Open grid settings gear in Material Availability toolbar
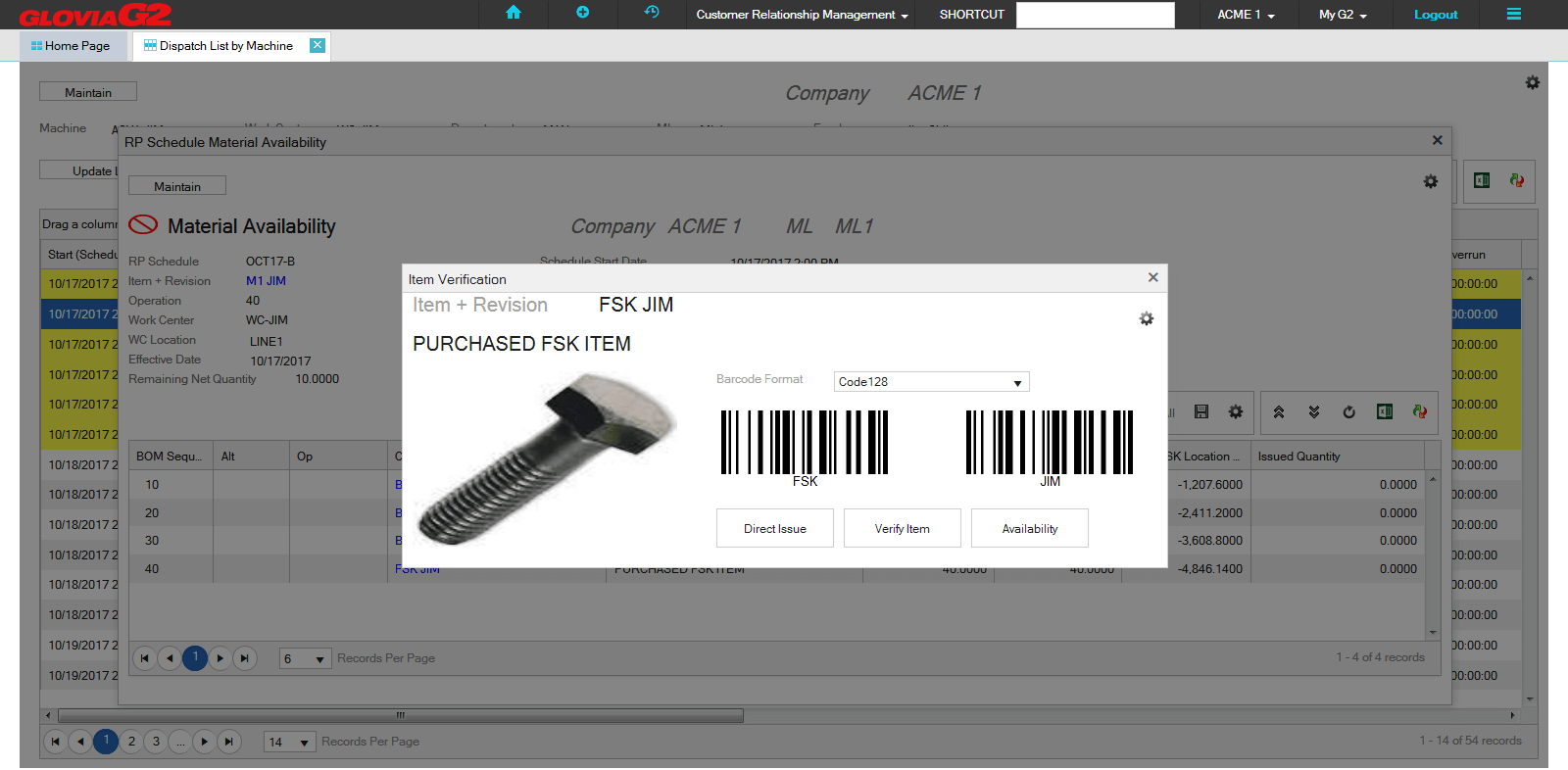 point(1236,411)
